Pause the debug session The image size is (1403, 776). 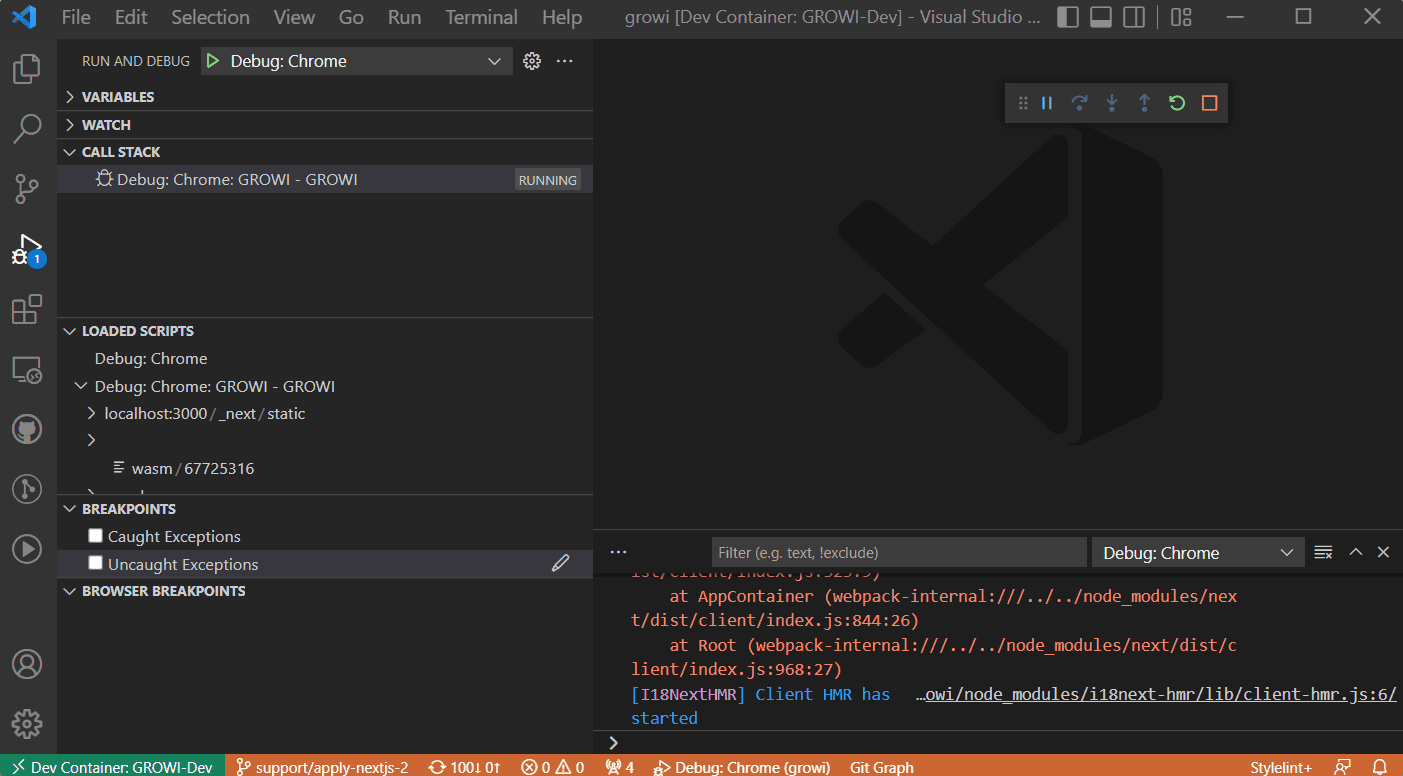[x=1047, y=103]
